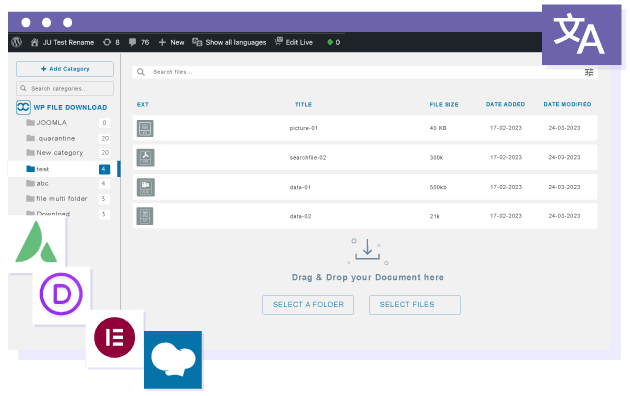The height and width of the screenshot is (396, 630).
Task: Open the search filter sliders icon
Action: (x=589, y=72)
